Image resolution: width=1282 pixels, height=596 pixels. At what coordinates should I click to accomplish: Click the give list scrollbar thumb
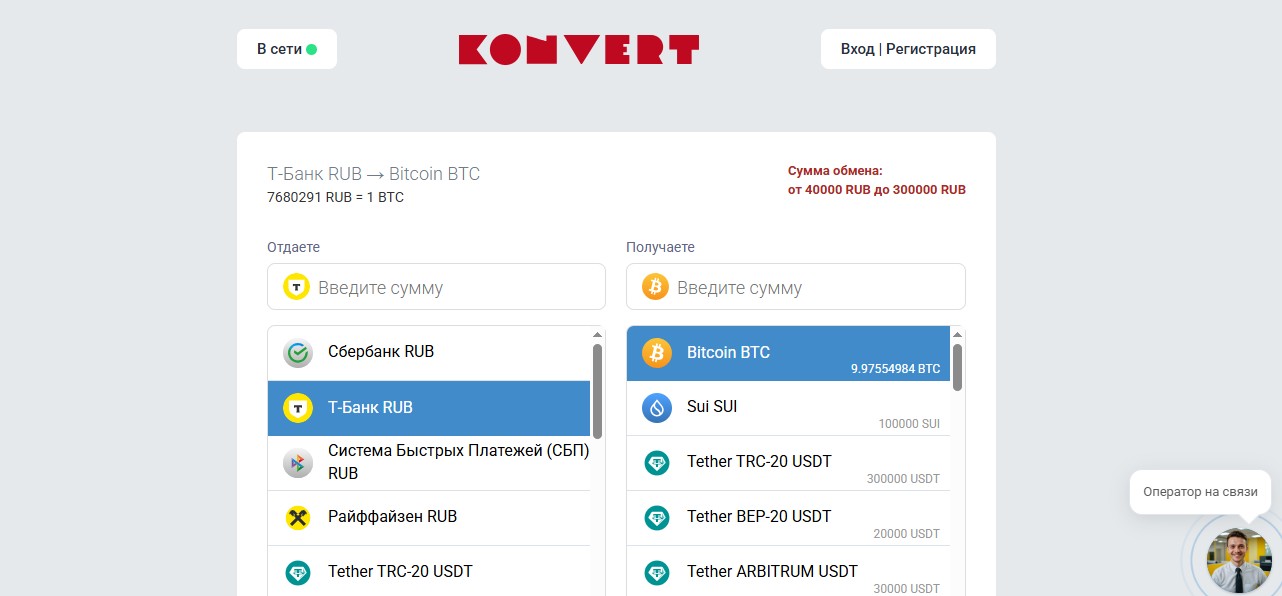point(597,391)
